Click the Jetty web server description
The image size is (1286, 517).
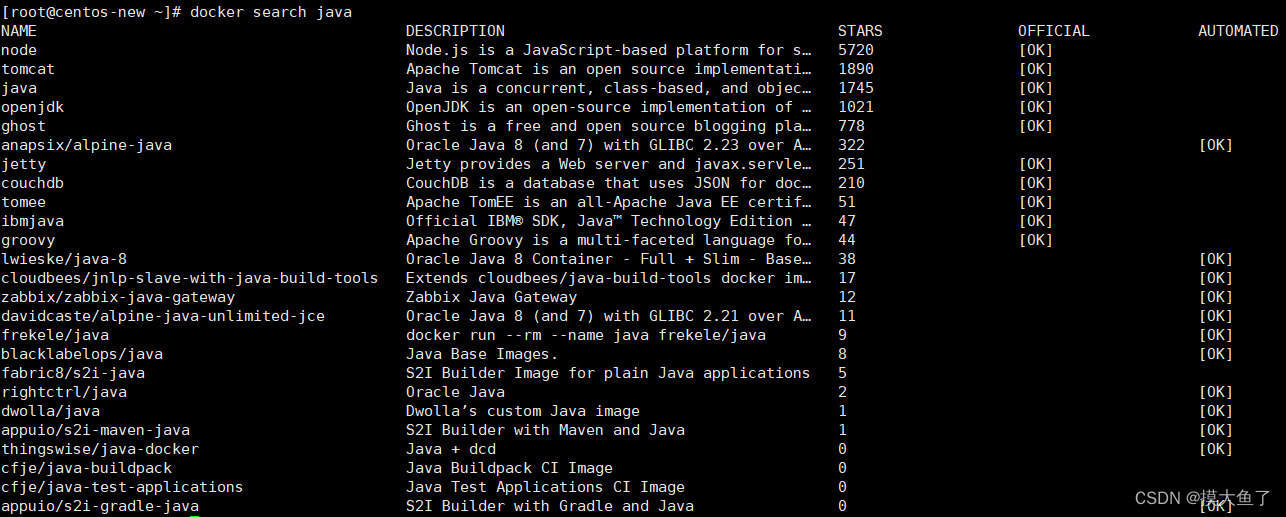click(x=609, y=164)
